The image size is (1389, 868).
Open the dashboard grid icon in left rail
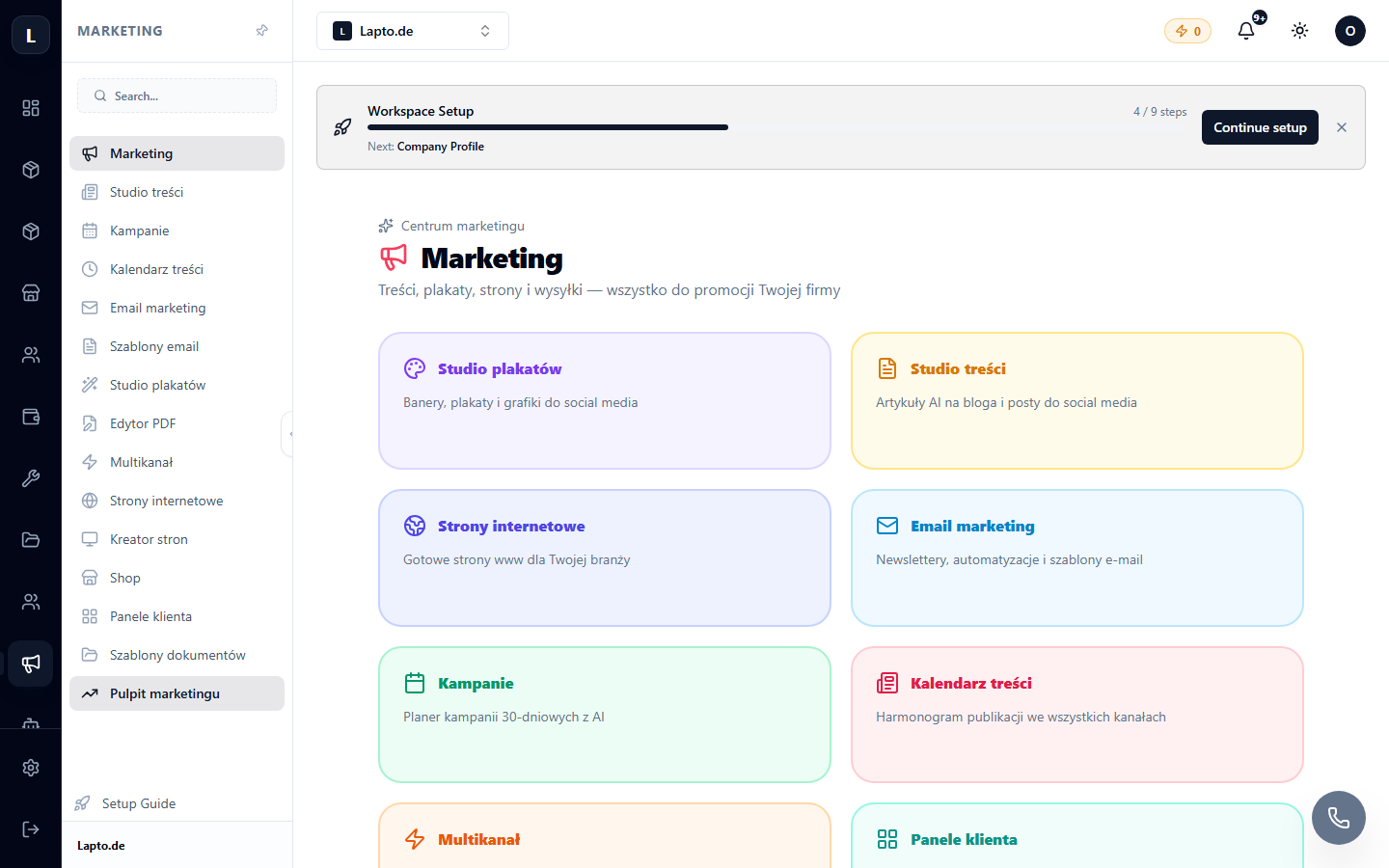point(31,108)
